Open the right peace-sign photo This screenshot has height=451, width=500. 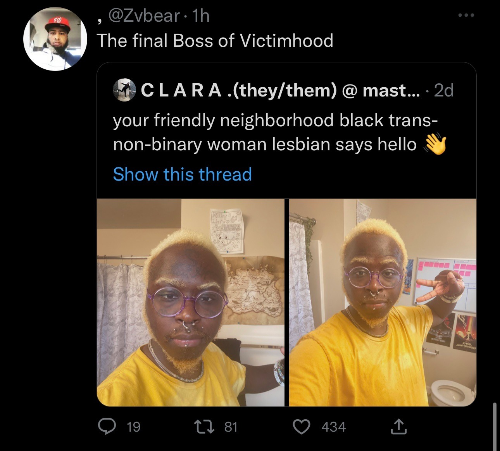point(383,302)
